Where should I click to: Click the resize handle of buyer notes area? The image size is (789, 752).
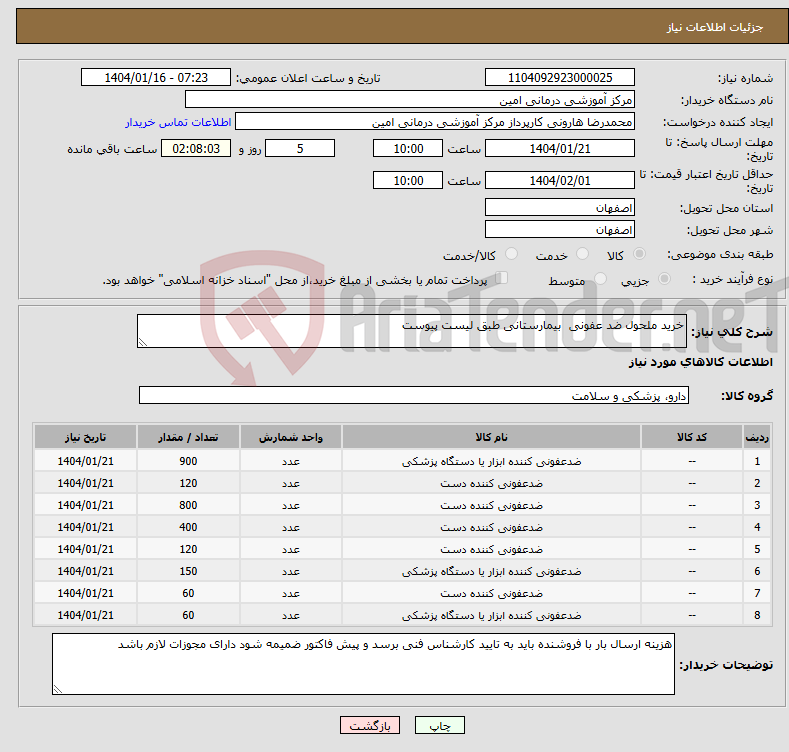(58, 689)
